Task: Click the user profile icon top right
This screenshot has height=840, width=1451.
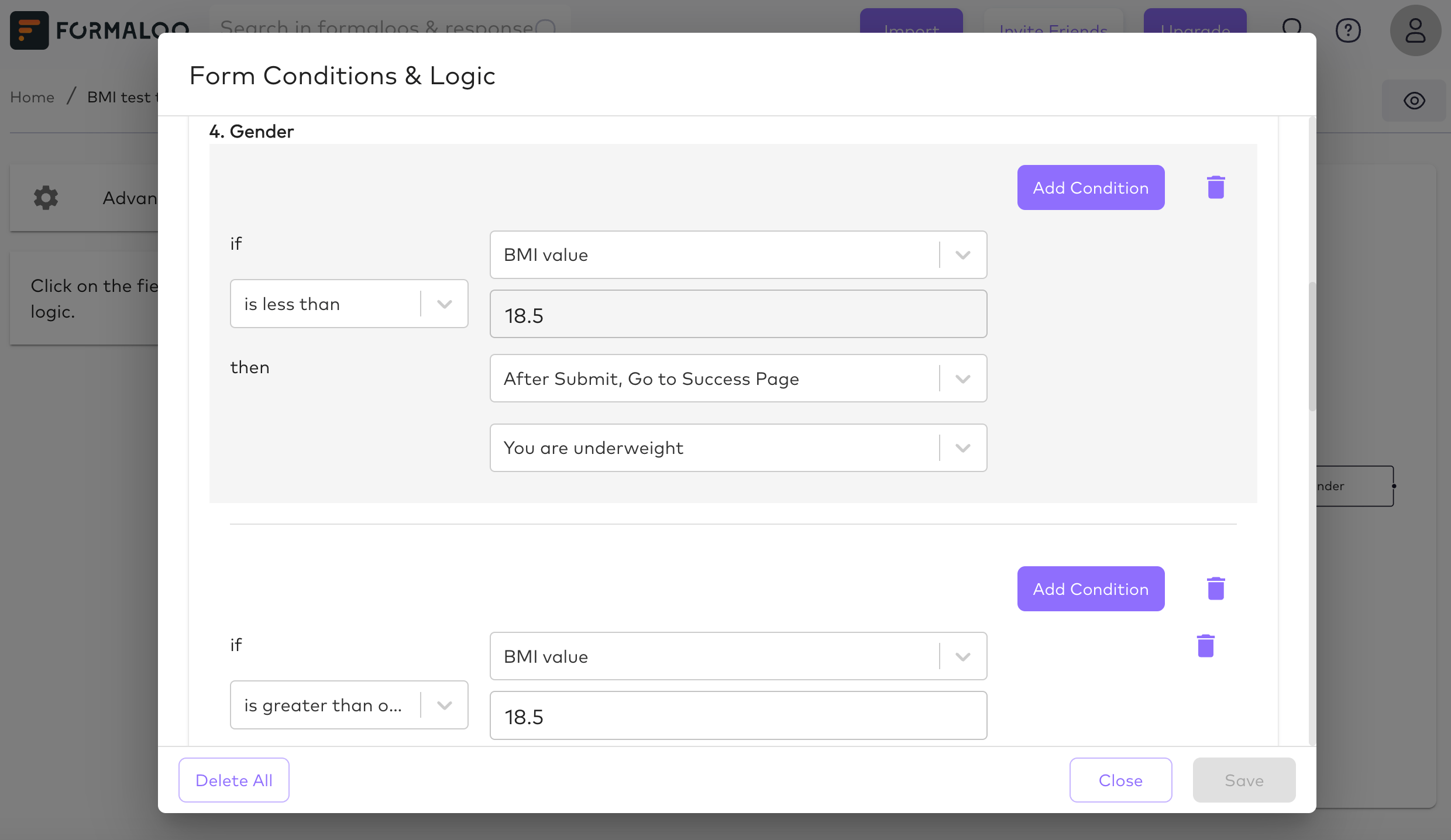Action: point(1415,30)
